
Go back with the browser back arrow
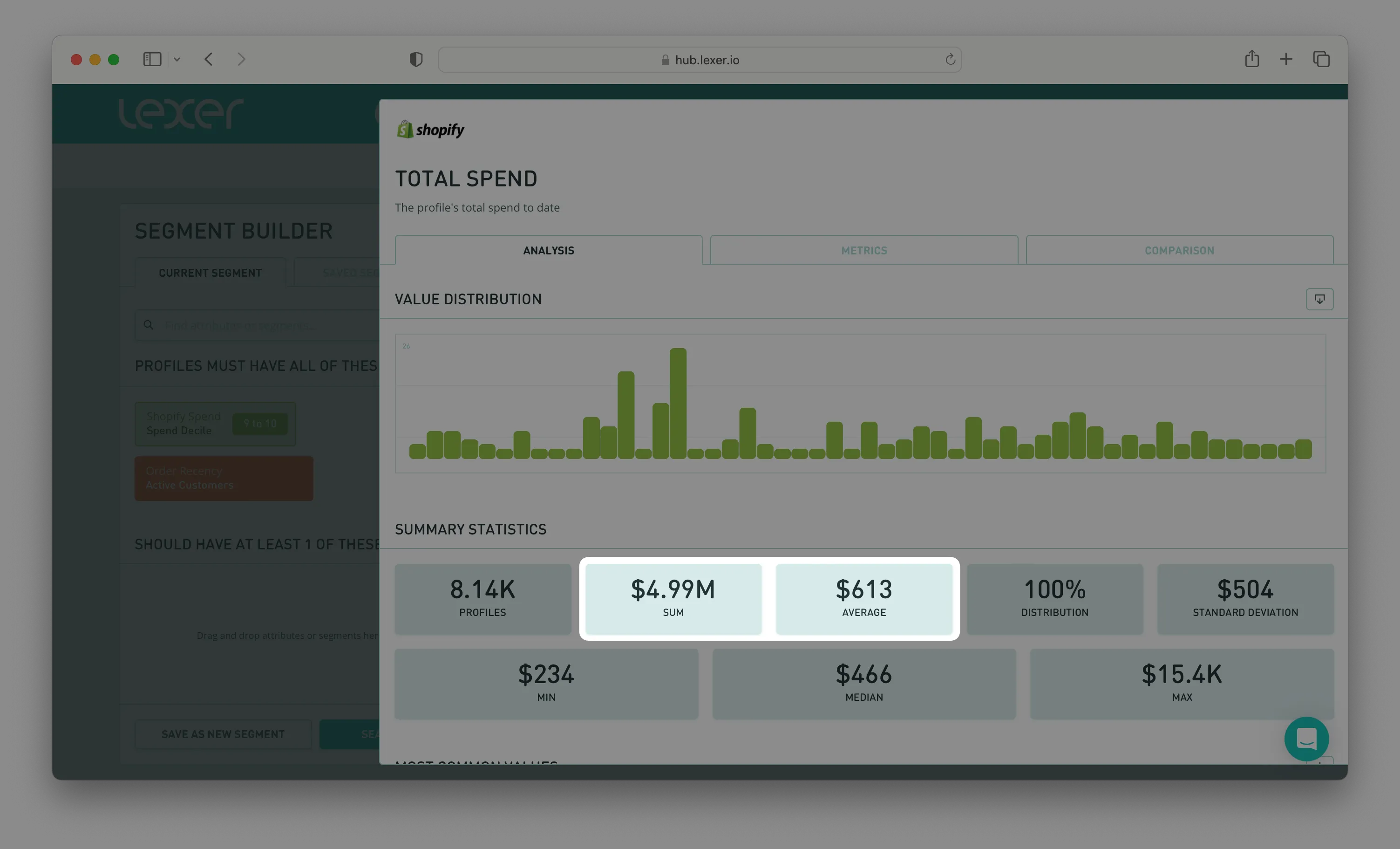click(x=209, y=59)
